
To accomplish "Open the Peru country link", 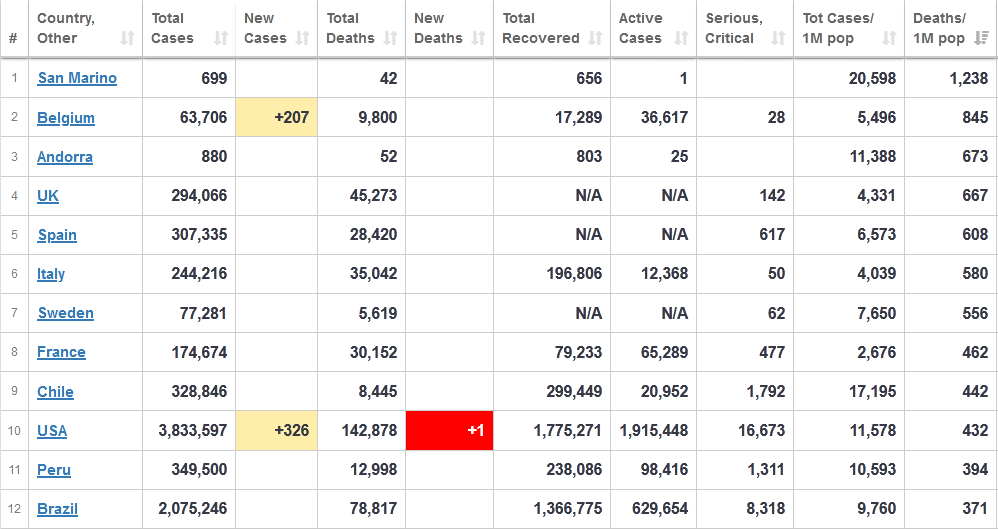I will coord(54,470).
